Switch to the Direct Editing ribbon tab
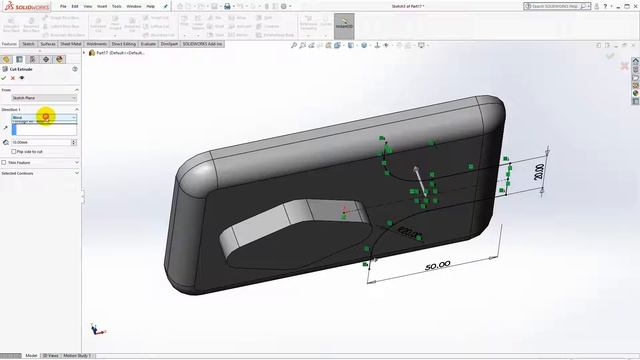 pyautogui.click(x=124, y=44)
